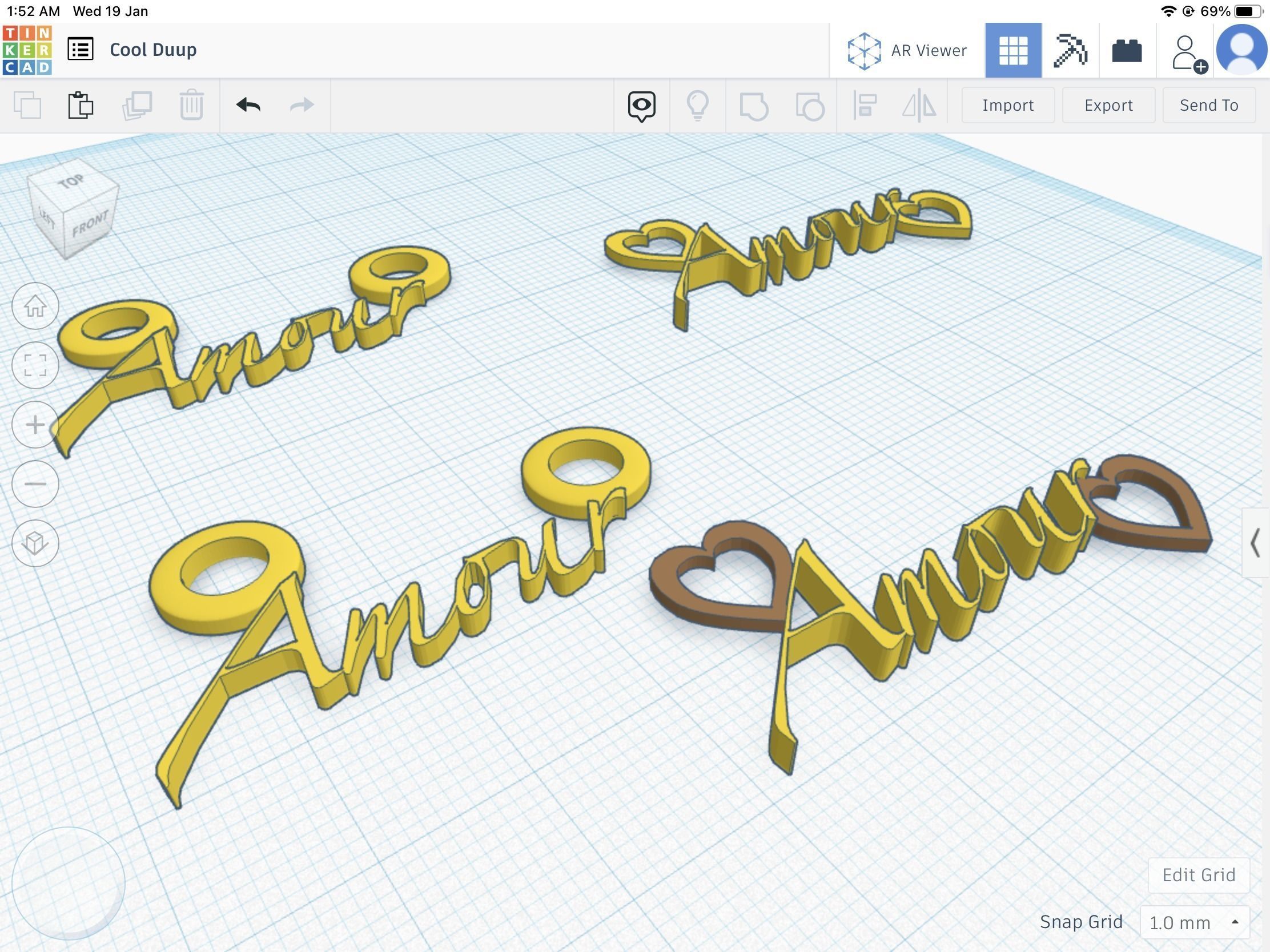Reset to home view

coord(35,306)
